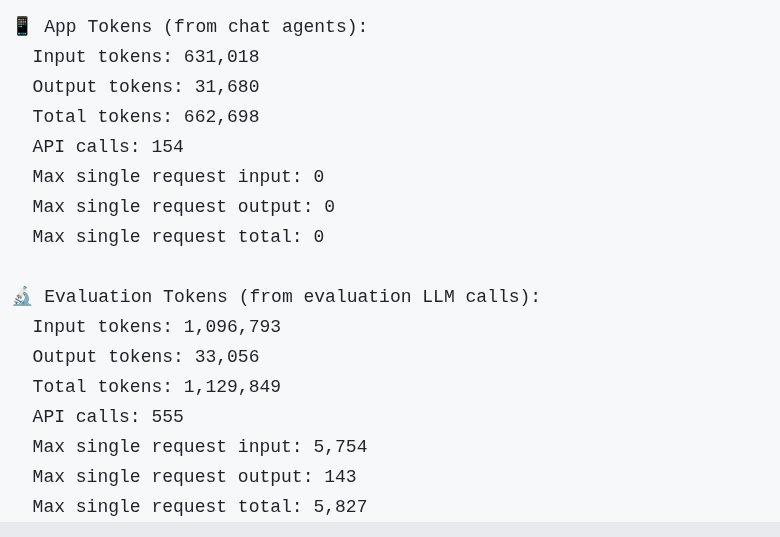Click the app input tokens value 631,018
Viewport: 780px width, 537px height.
(221, 57)
